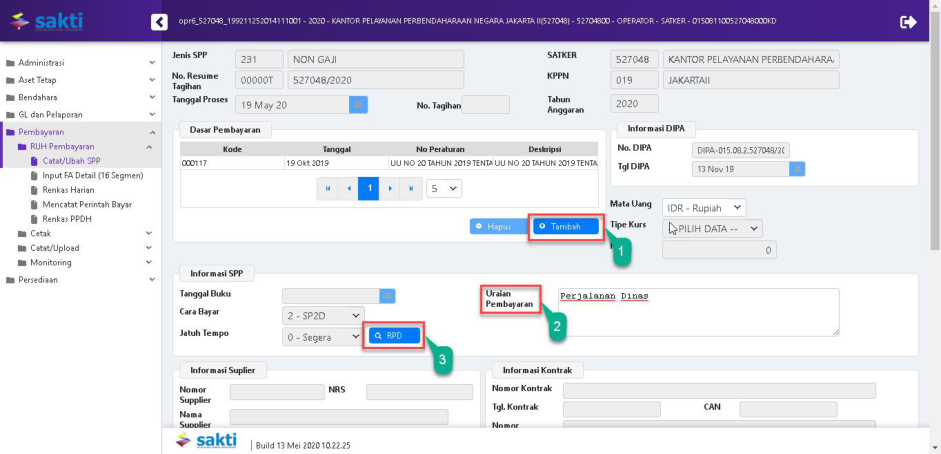Click the Uraian Pembayaran text area

click(x=697, y=311)
